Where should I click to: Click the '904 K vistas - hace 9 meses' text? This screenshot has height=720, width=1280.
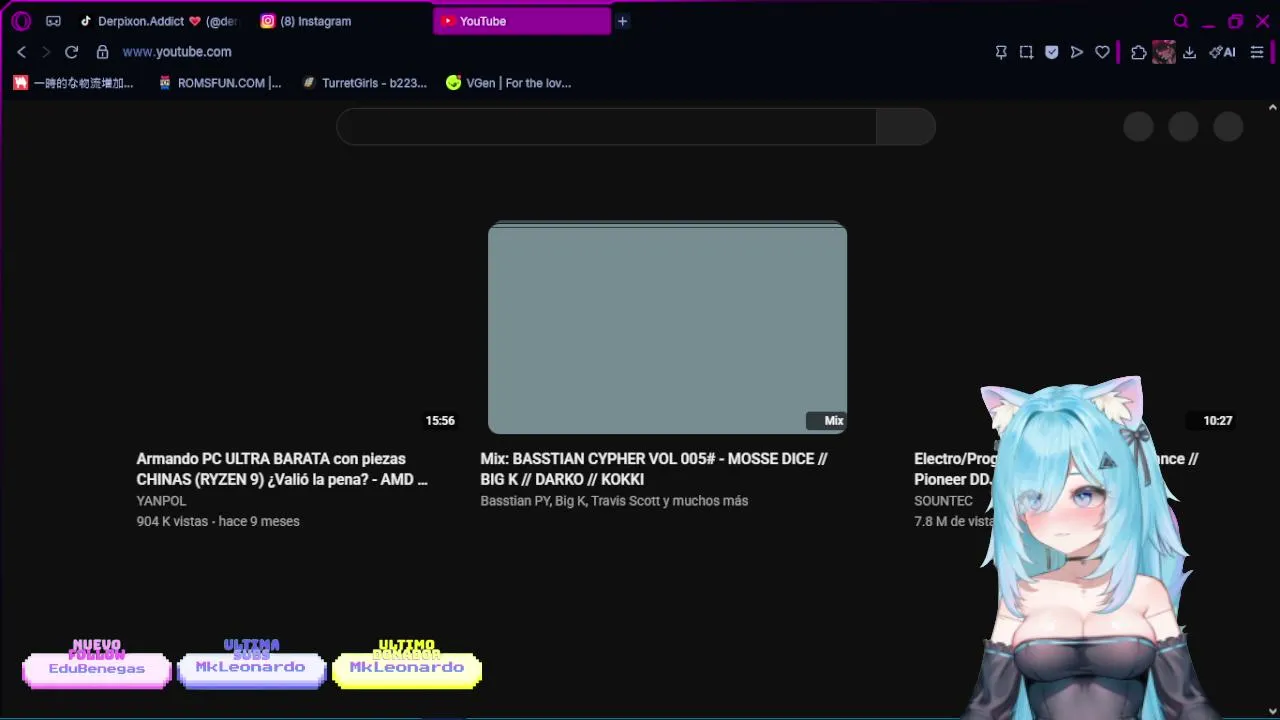[218, 522]
